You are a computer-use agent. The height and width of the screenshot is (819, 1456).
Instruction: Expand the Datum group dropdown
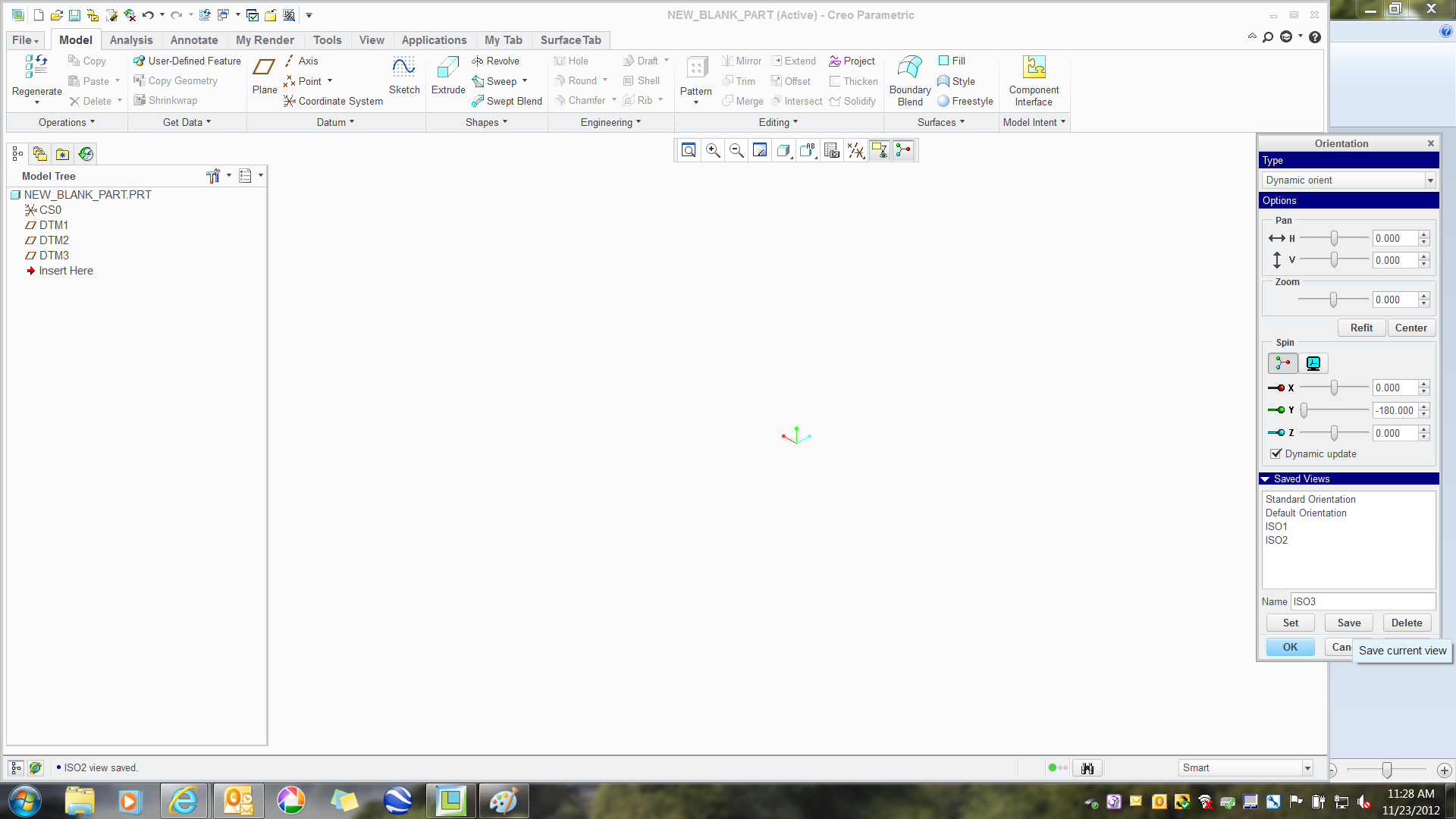pyautogui.click(x=335, y=122)
